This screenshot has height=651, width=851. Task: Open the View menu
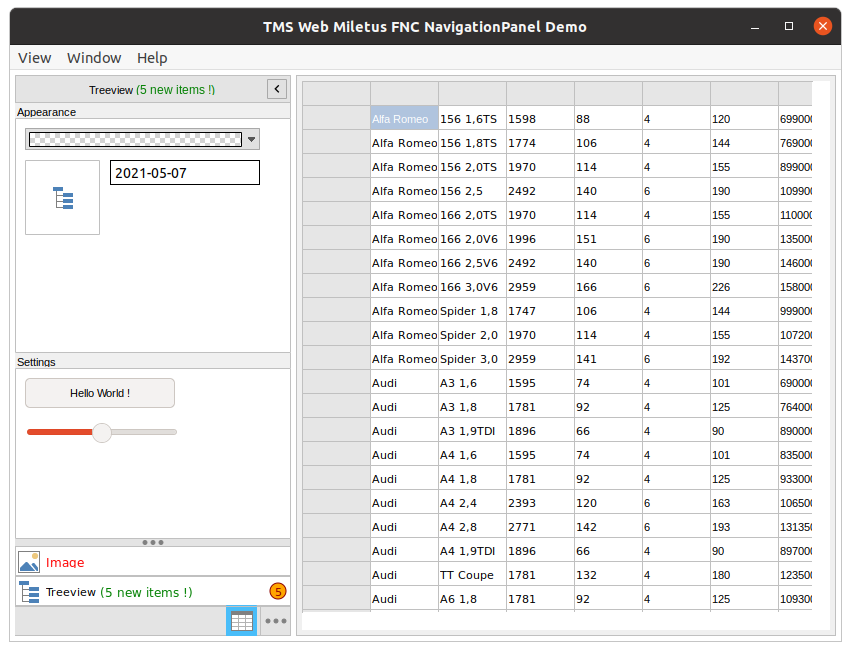pyautogui.click(x=35, y=58)
